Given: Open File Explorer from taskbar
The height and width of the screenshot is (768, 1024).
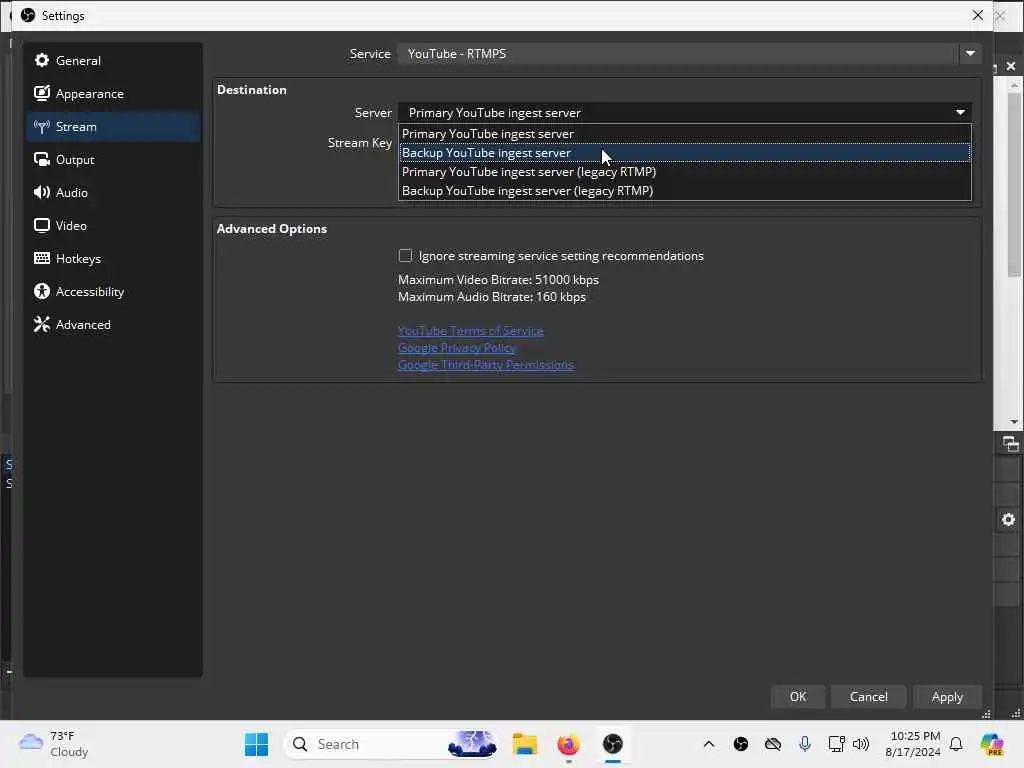Looking at the screenshot, I should tap(525, 744).
